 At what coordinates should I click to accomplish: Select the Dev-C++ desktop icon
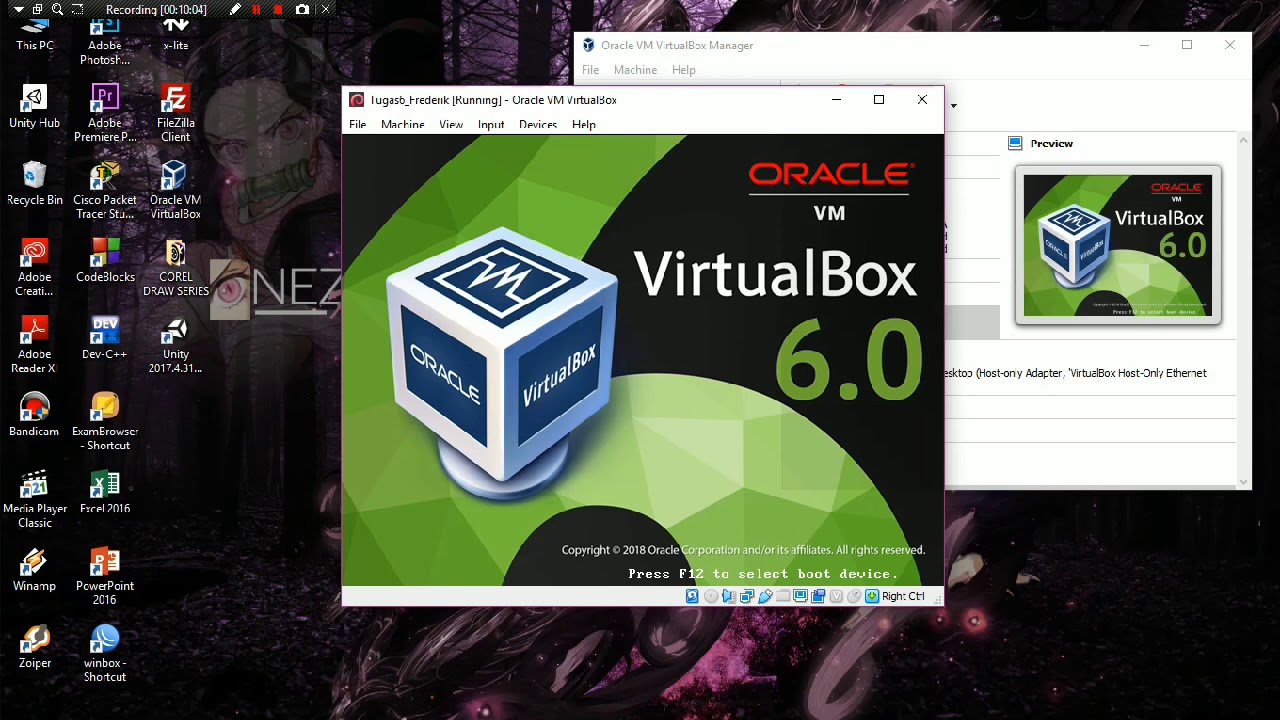[104, 338]
